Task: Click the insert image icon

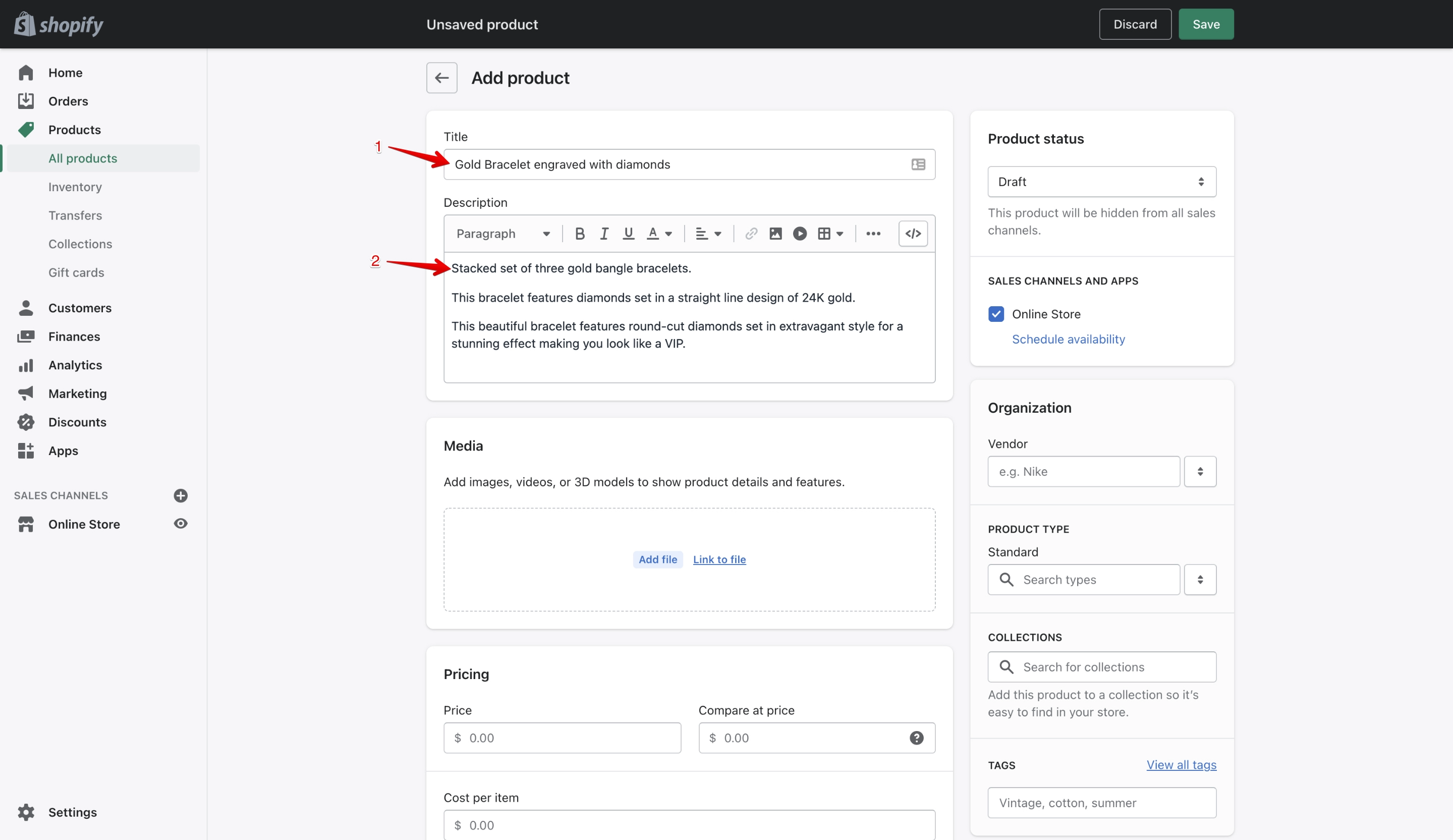Action: point(775,234)
